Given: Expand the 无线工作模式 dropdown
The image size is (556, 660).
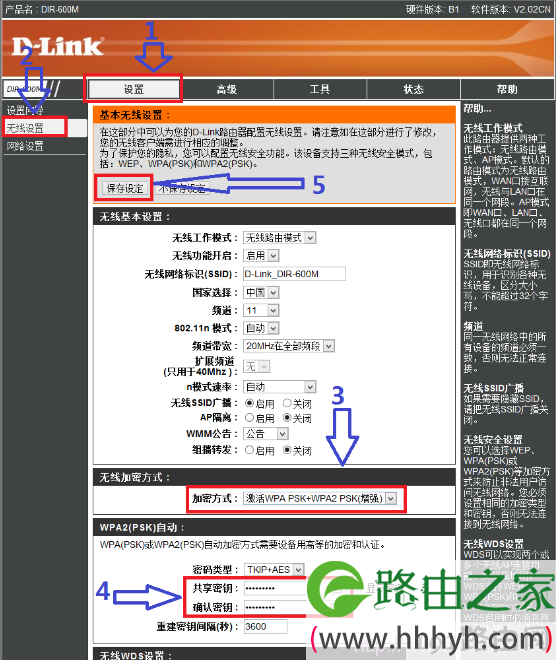Looking at the screenshot, I should 279,238.
